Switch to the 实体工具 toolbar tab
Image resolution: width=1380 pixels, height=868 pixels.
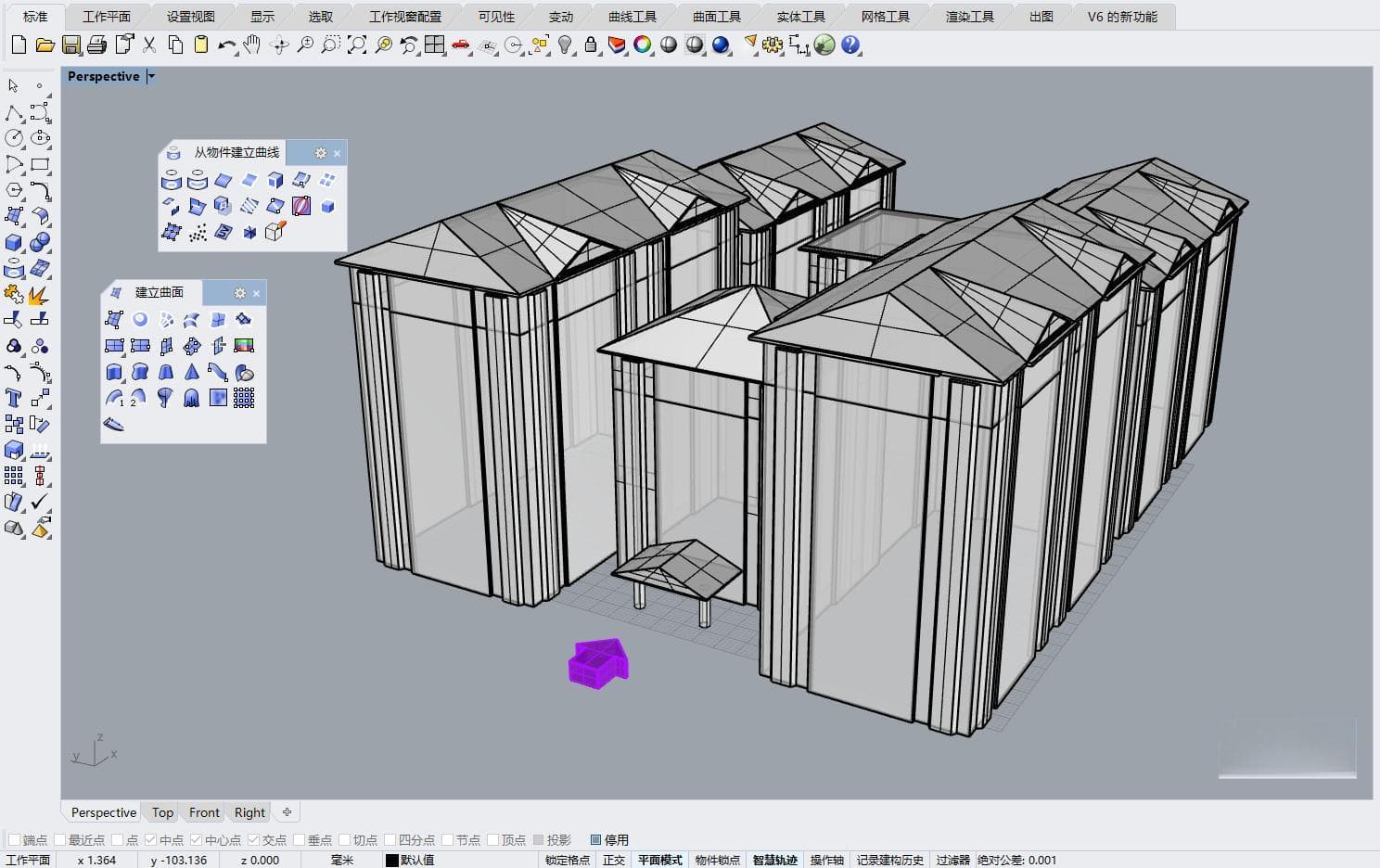pyautogui.click(x=801, y=17)
